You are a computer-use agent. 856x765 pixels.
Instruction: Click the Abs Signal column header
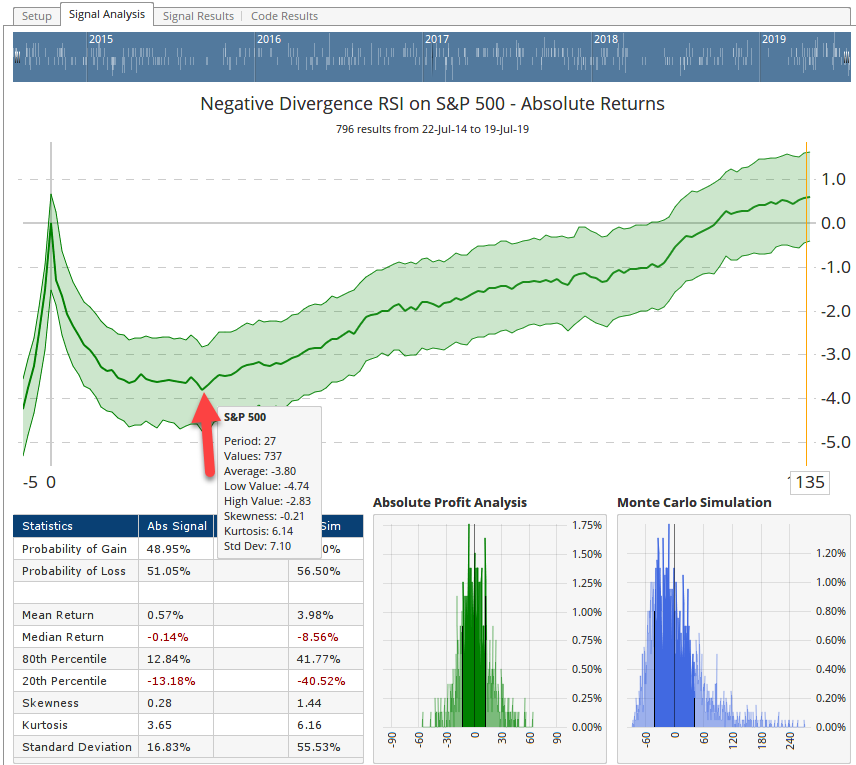176,526
